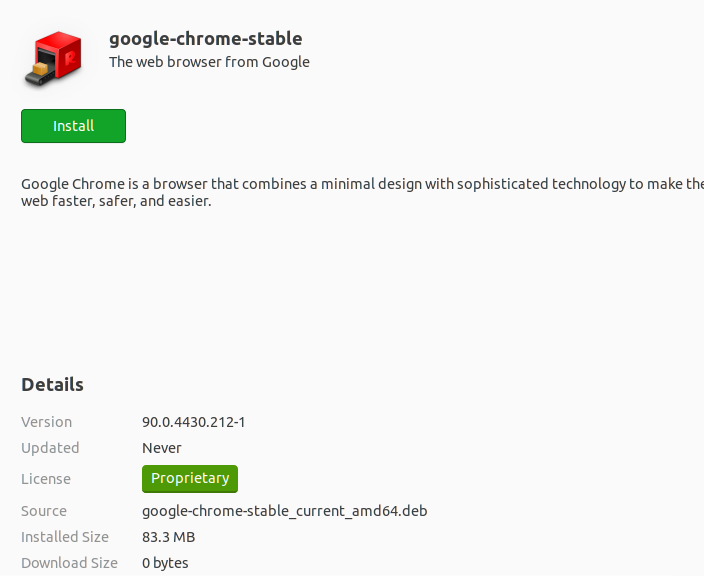The width and height of the screenshot is (704, 576).
Task: Click the Version label
Action: [x=46, y=422]
